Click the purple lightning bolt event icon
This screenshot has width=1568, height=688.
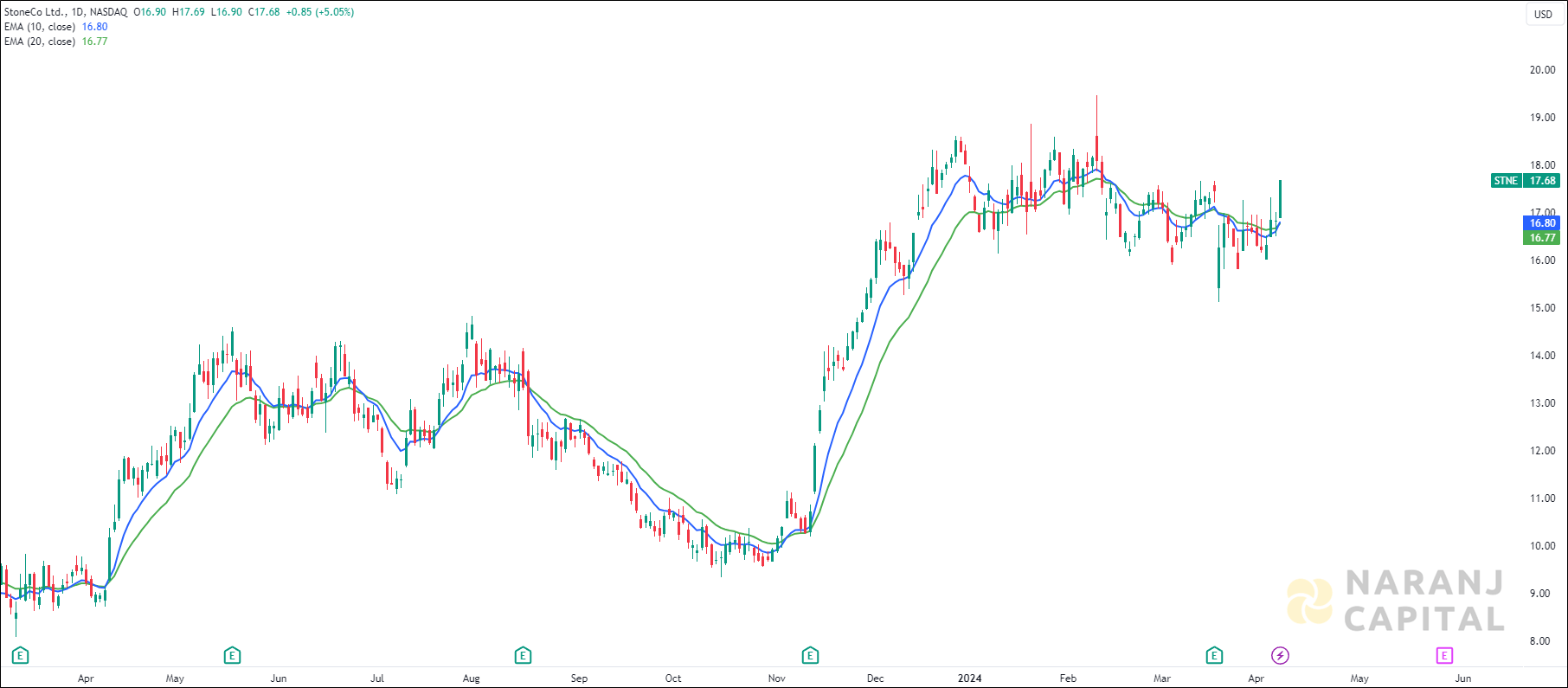pyautogui.click(x=1280, y=655)
